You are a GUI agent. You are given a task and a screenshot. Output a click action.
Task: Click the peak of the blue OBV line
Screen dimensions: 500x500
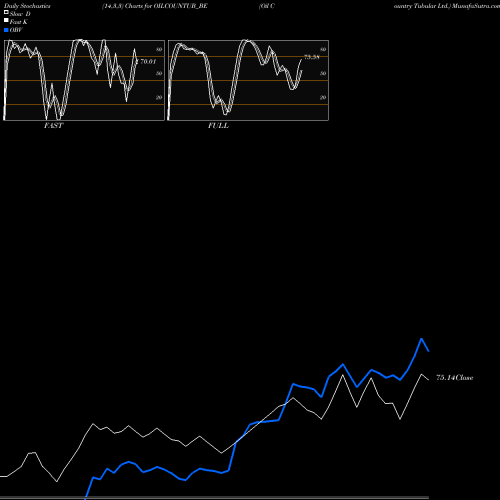click(422, 339)
